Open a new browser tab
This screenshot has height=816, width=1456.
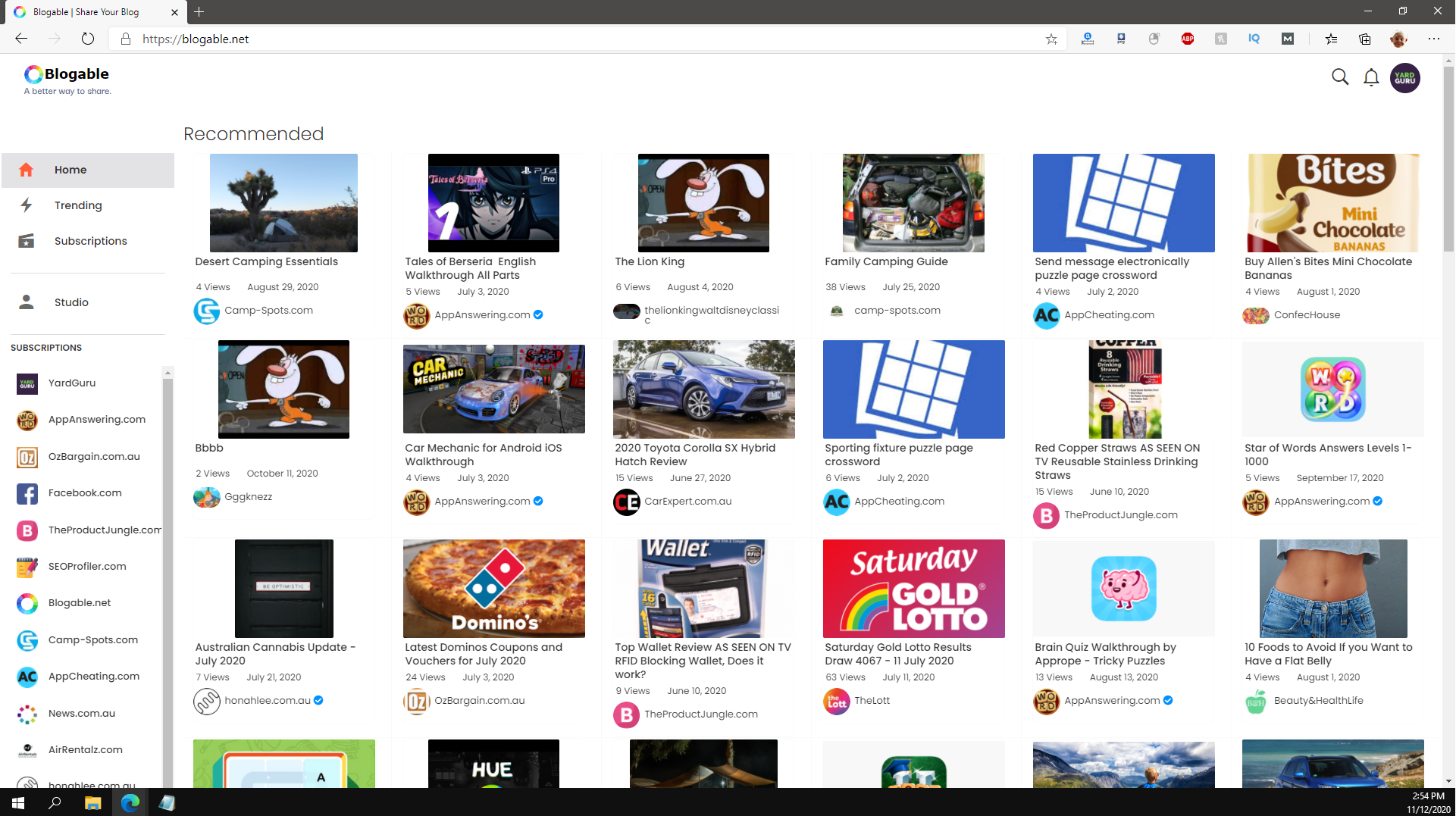(199, 11)
